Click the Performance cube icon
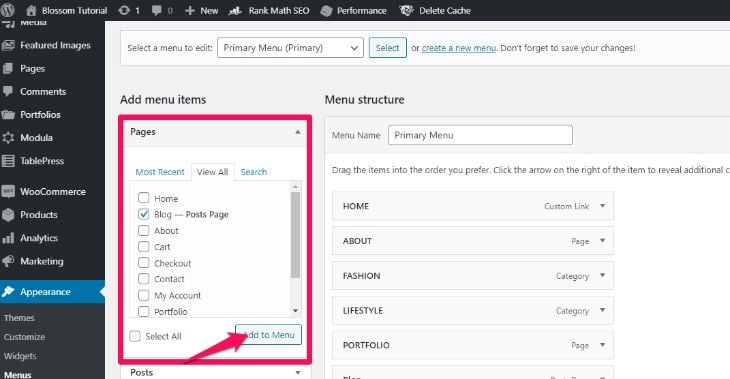The width and height of the screenshot is (730, 379). click(x=326, y=11)
